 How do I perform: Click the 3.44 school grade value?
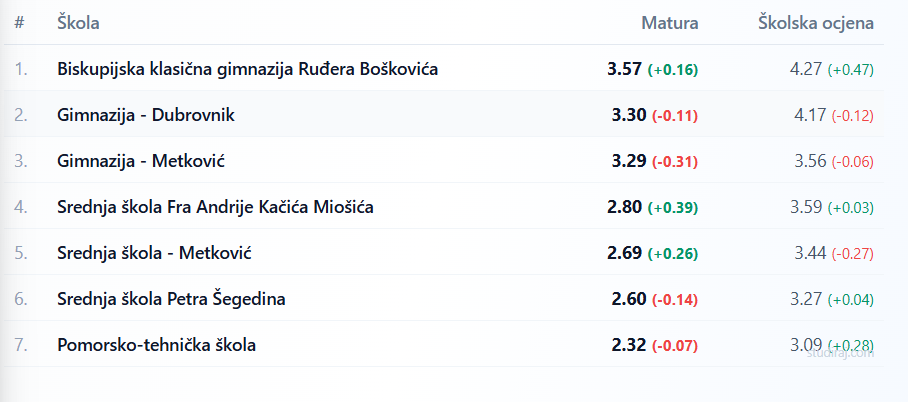pos(810,253)
